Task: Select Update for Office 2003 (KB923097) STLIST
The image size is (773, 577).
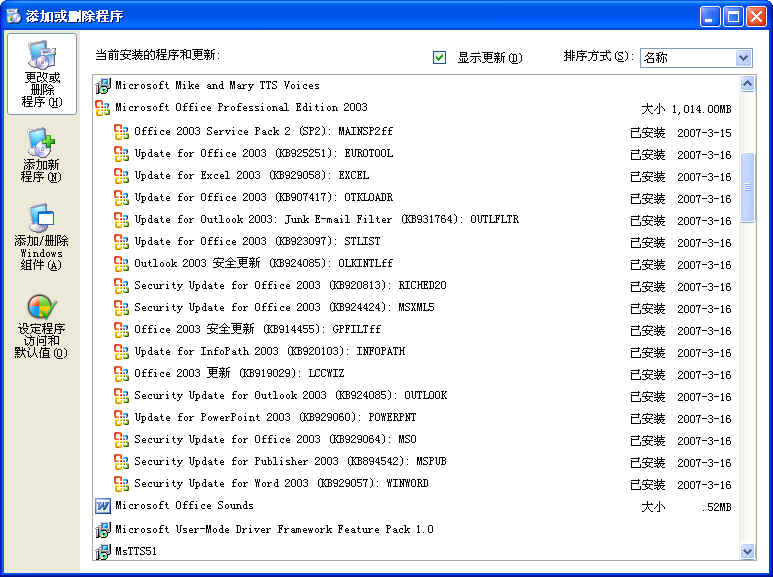Action: click(257, 241)
